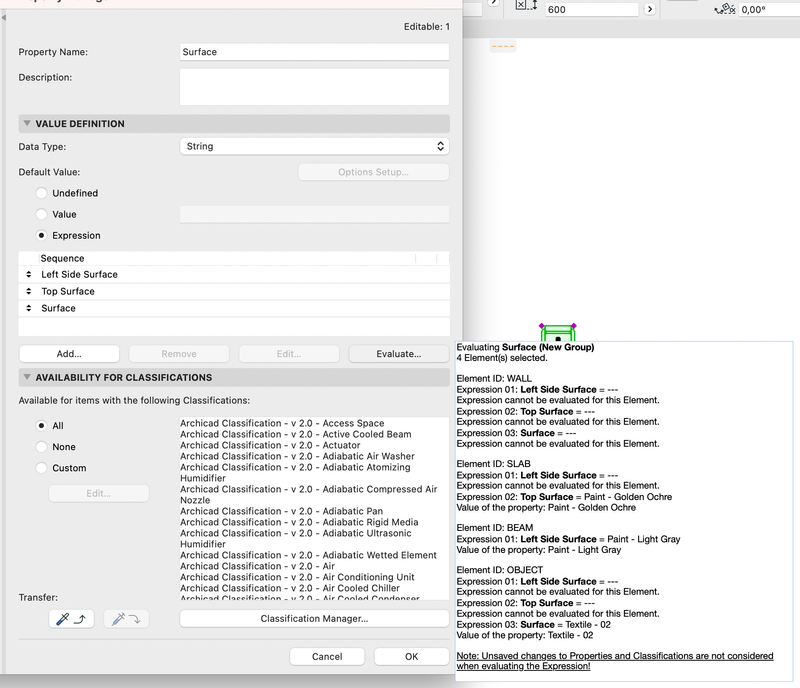Select the green object in the canvas
800x688 pixels.
pos(558,333)
